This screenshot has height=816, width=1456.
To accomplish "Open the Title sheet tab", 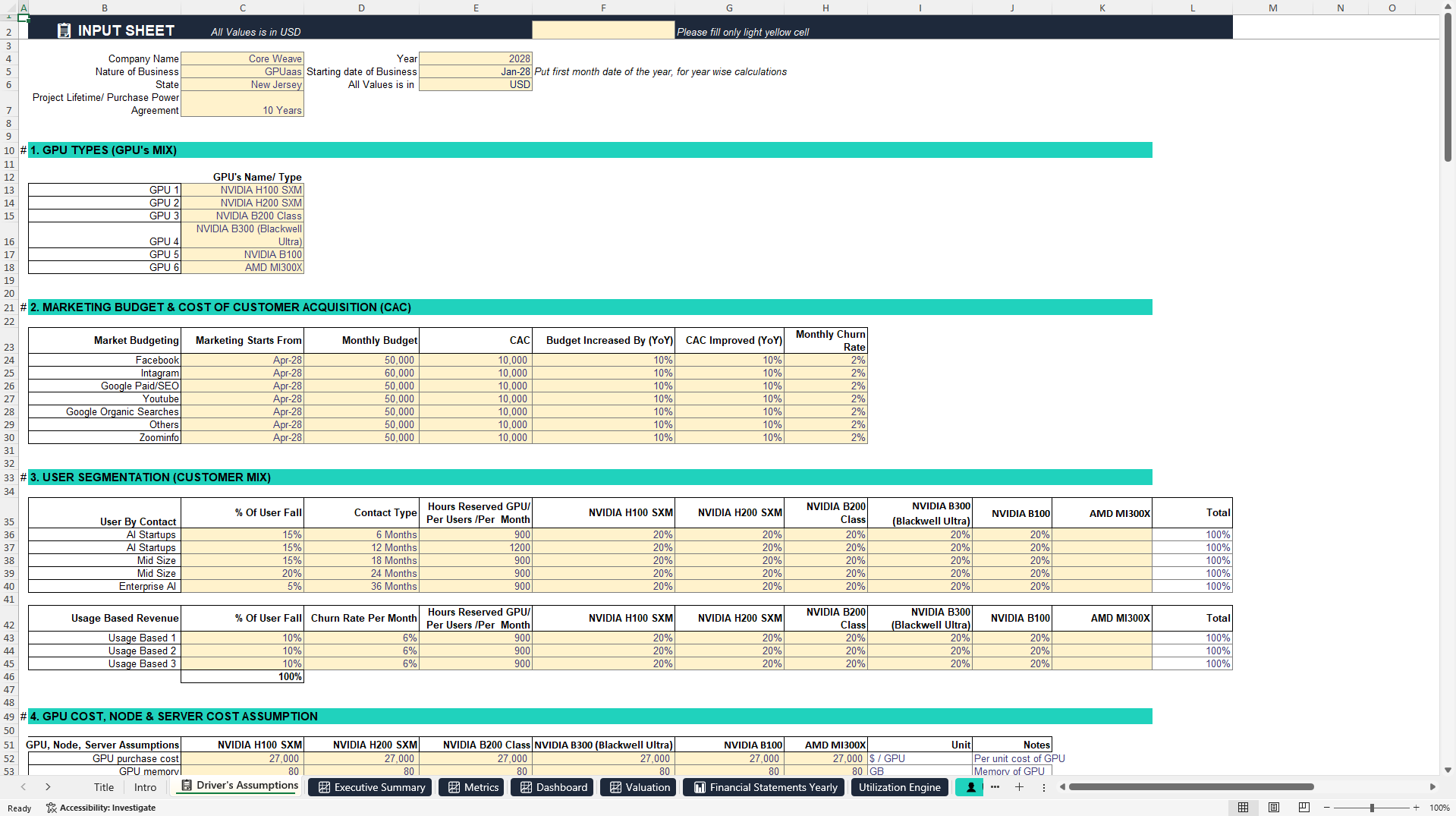I will [104, 787].
